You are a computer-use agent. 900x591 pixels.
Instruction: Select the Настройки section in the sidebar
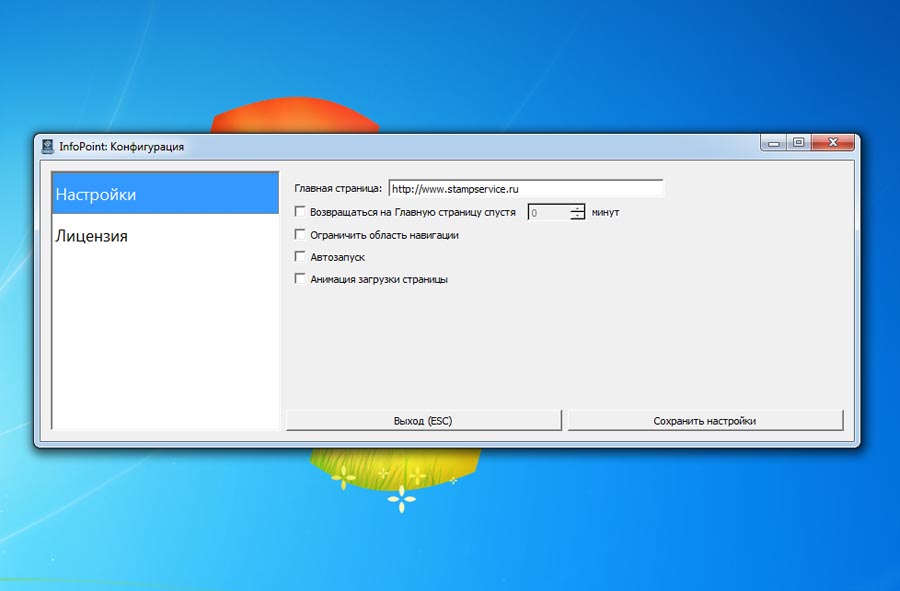click(x=165, y=194)
